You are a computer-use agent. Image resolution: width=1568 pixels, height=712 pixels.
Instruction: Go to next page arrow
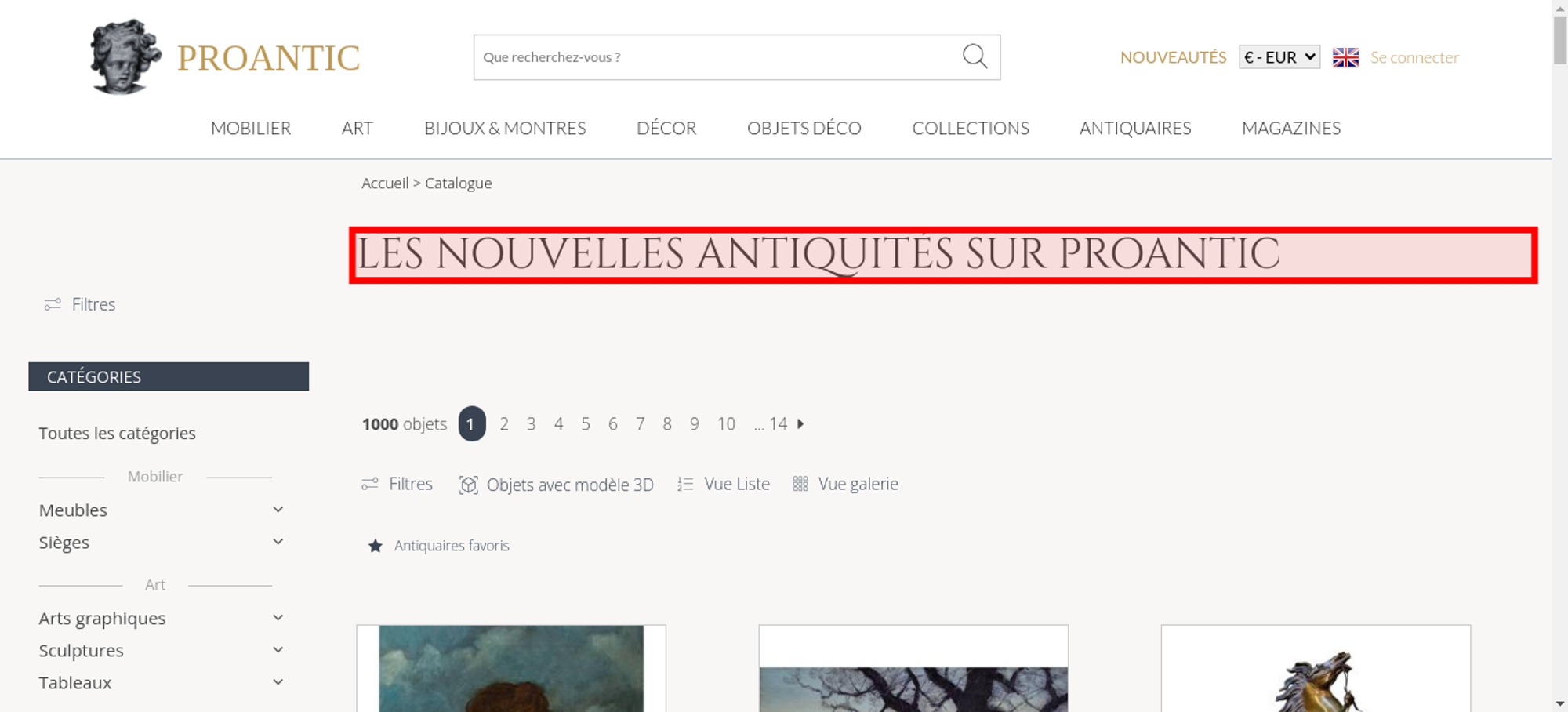pos(800,423)
